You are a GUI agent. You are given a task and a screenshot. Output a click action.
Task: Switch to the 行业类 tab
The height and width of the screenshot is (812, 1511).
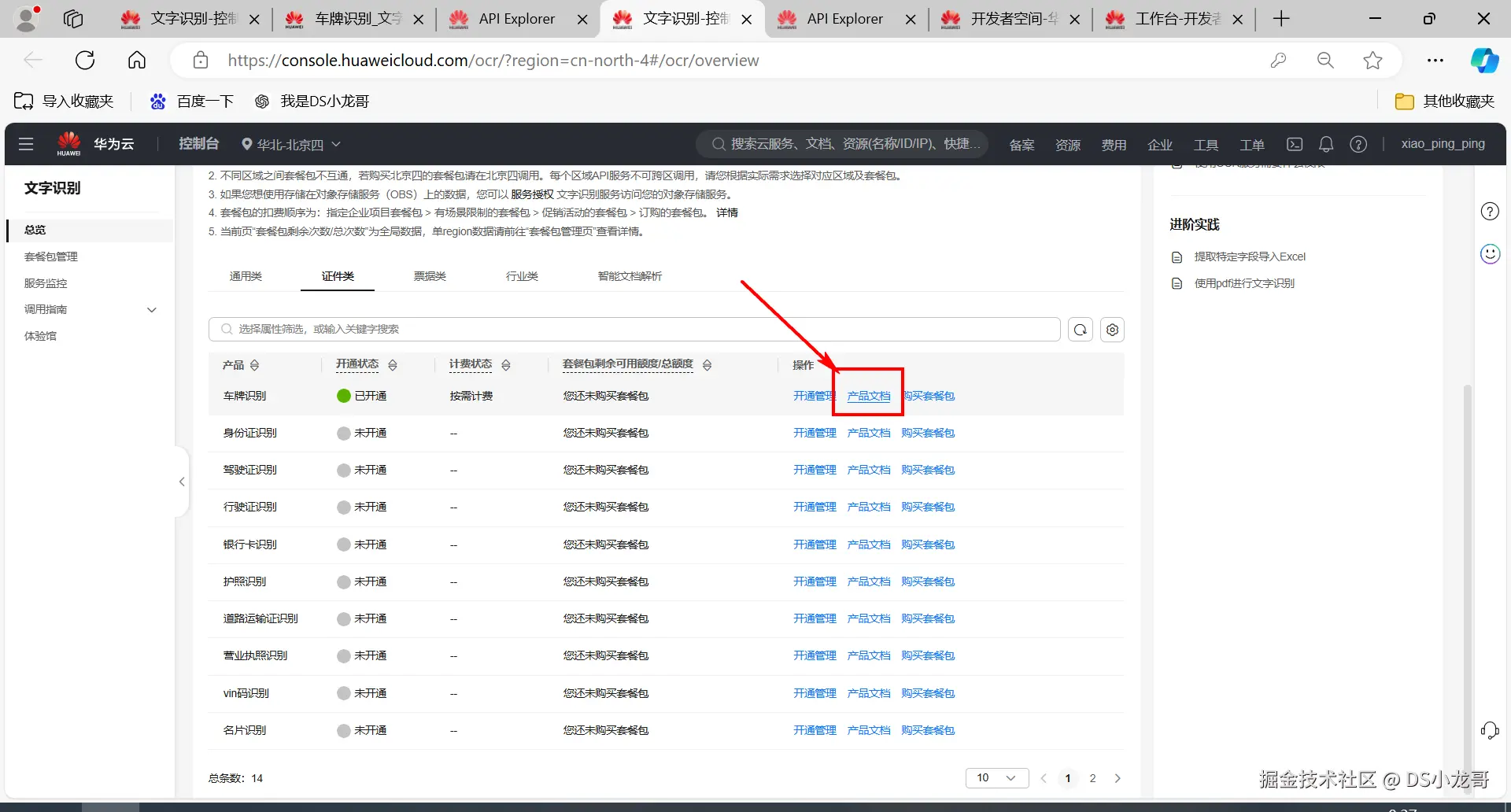pyautogui.click(x=522, y=276)
